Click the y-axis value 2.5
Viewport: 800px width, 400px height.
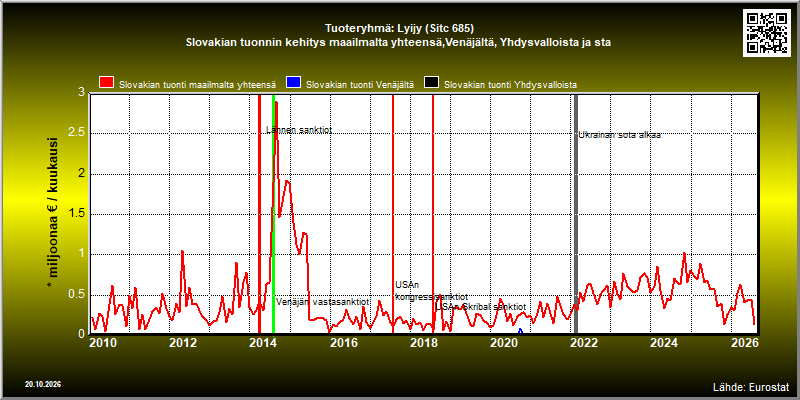pos(77,133)
